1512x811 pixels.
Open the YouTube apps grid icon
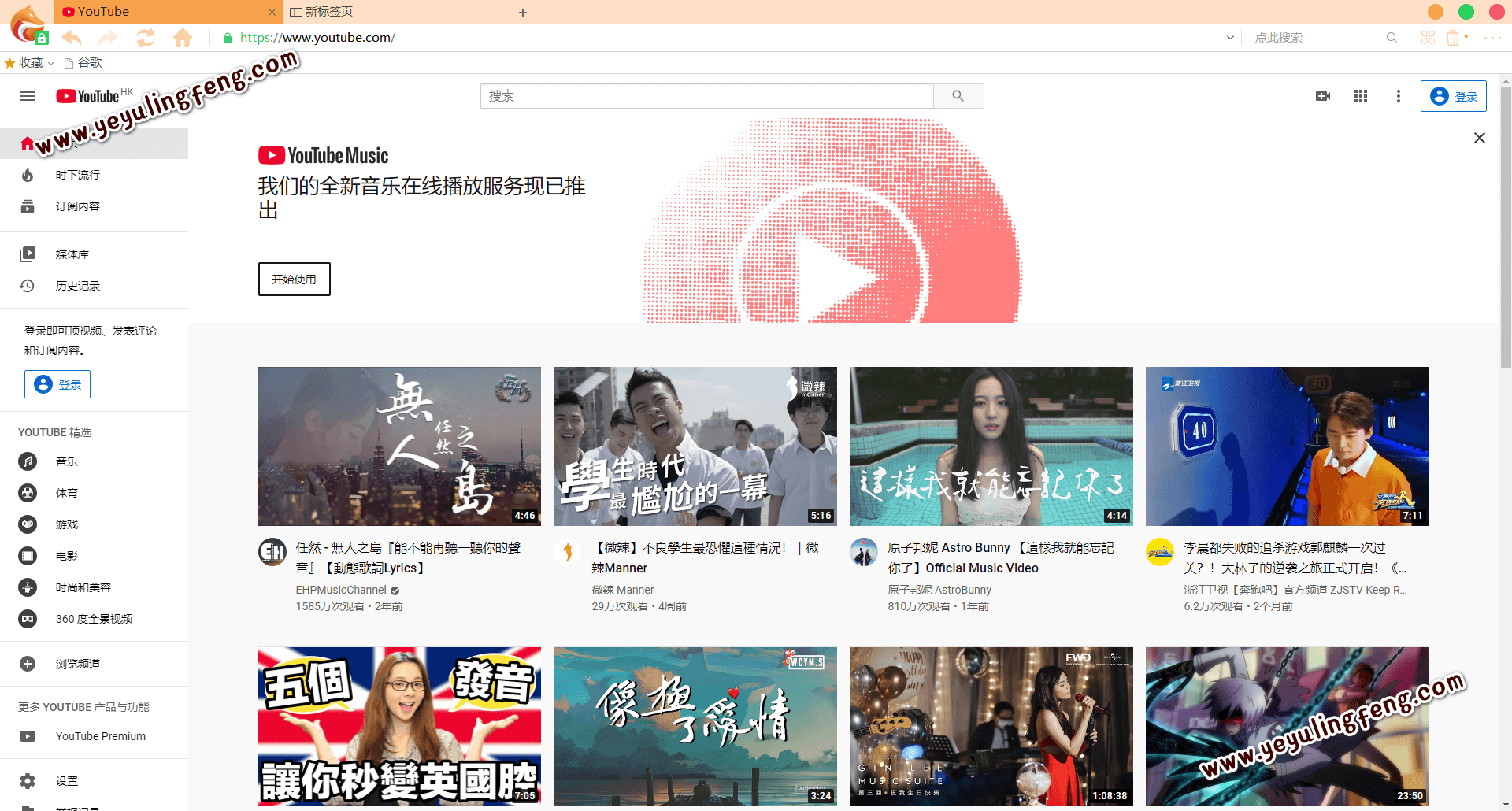point(1361,96)
